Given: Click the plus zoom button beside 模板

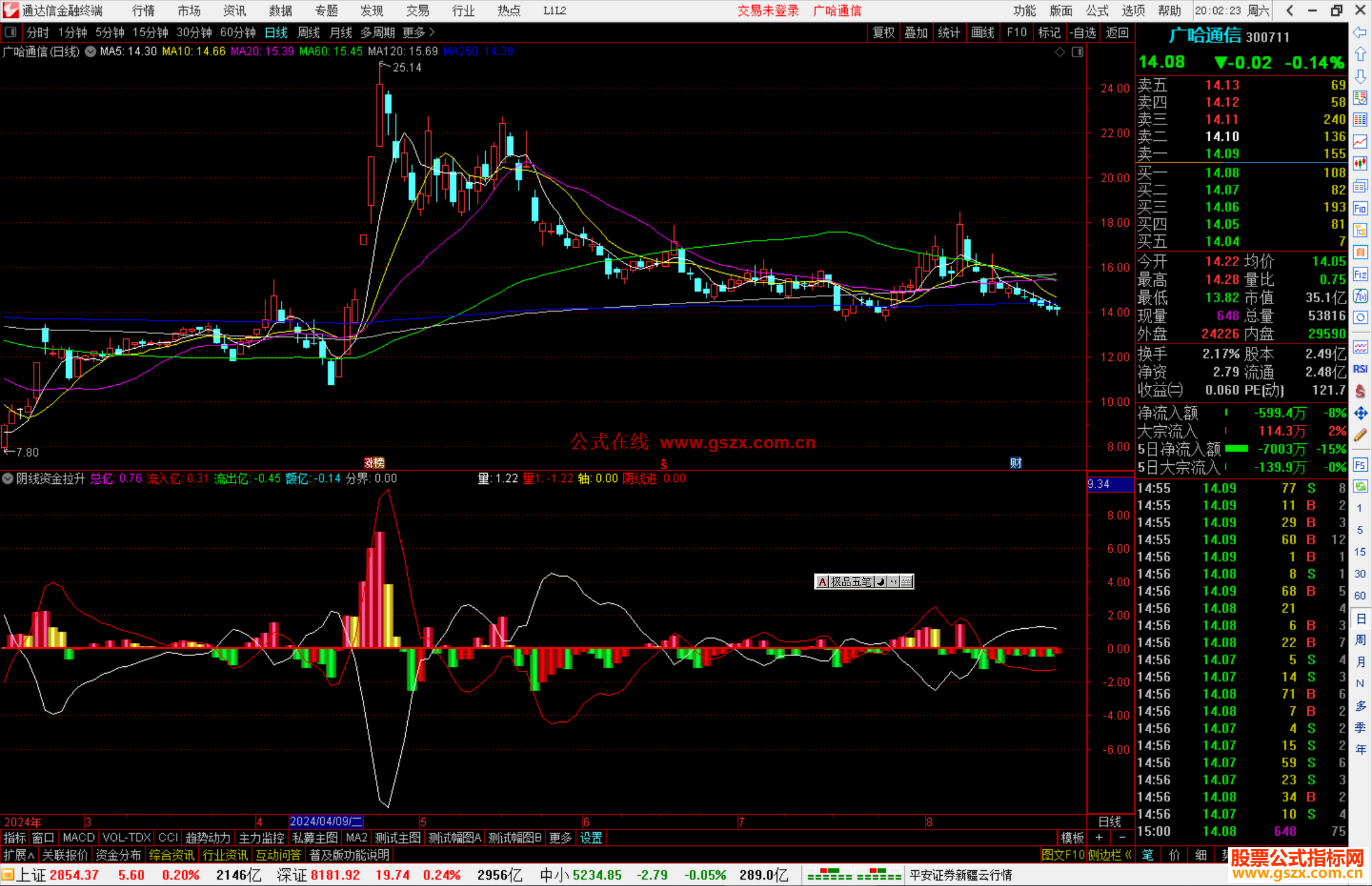Looking at the screenshot, I should pyautogui.click(x=1099, y=838).
